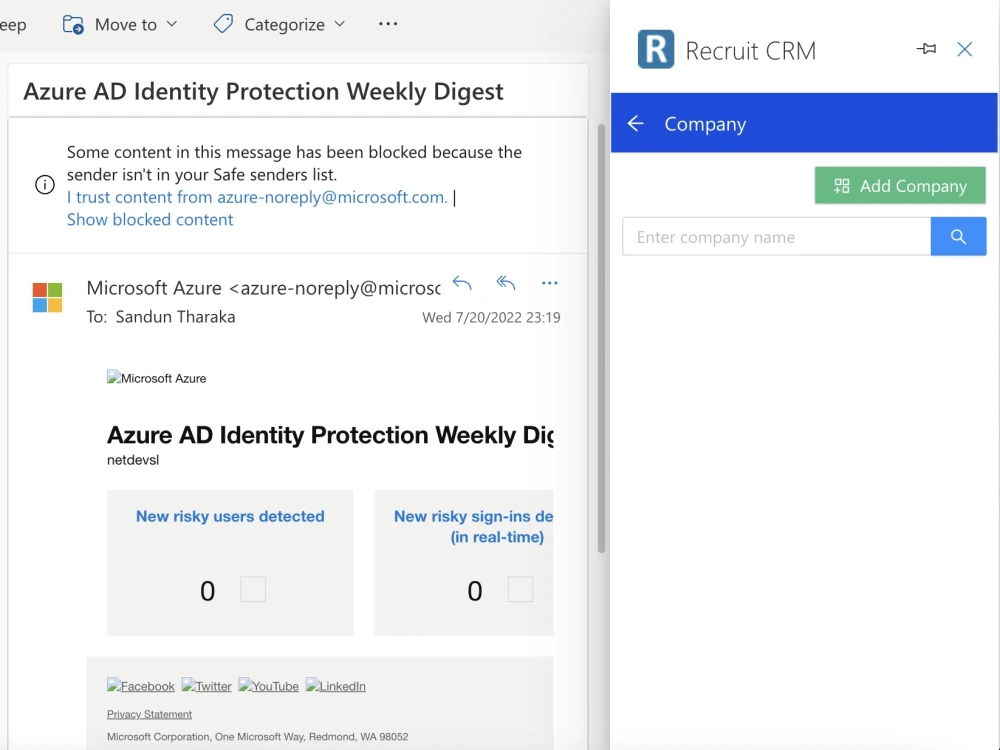Click the netdevsl tenant name
This screenshot has width=1000, height=750.
pos(133,460)
